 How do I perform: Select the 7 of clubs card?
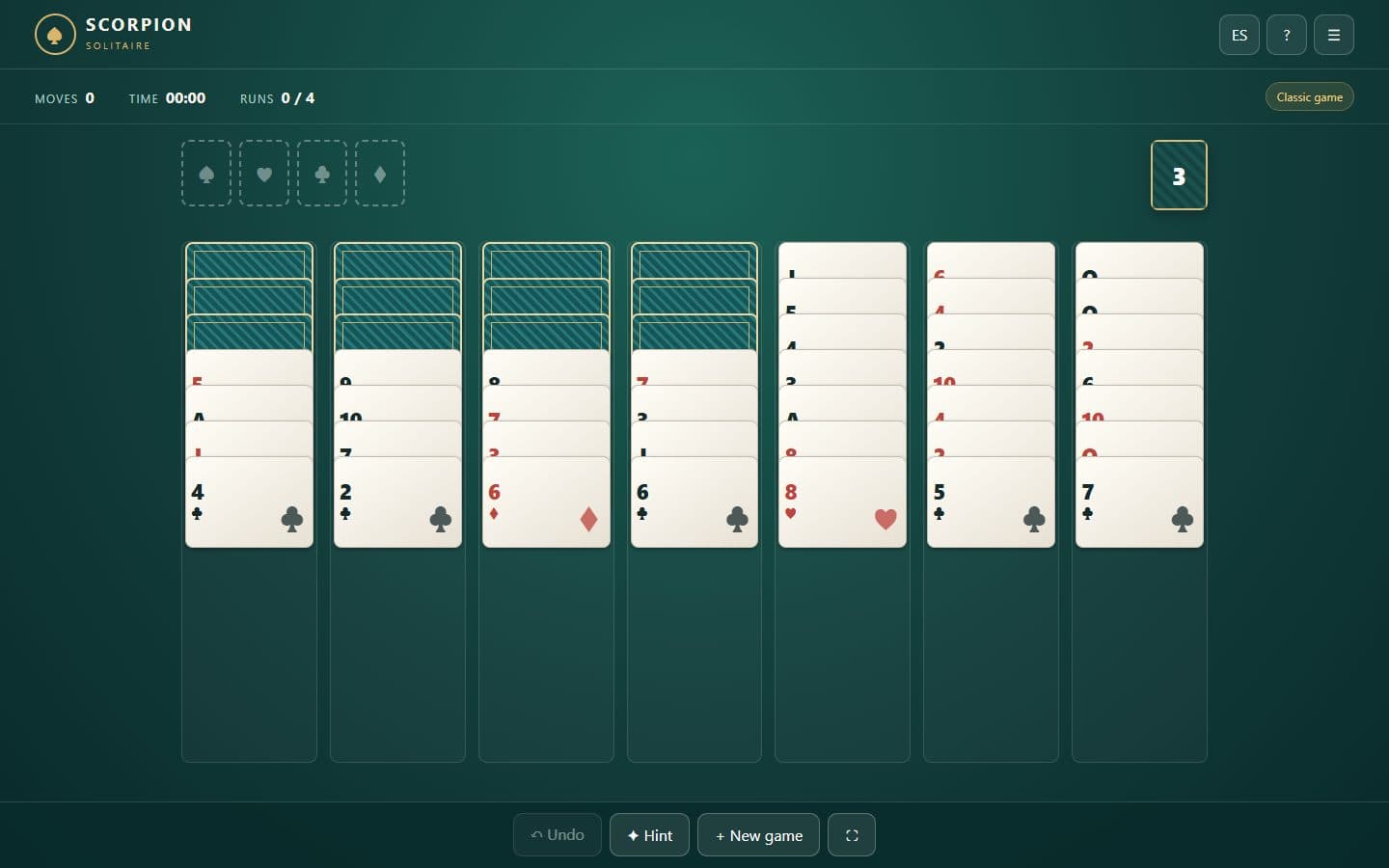tap(1139, 502)
